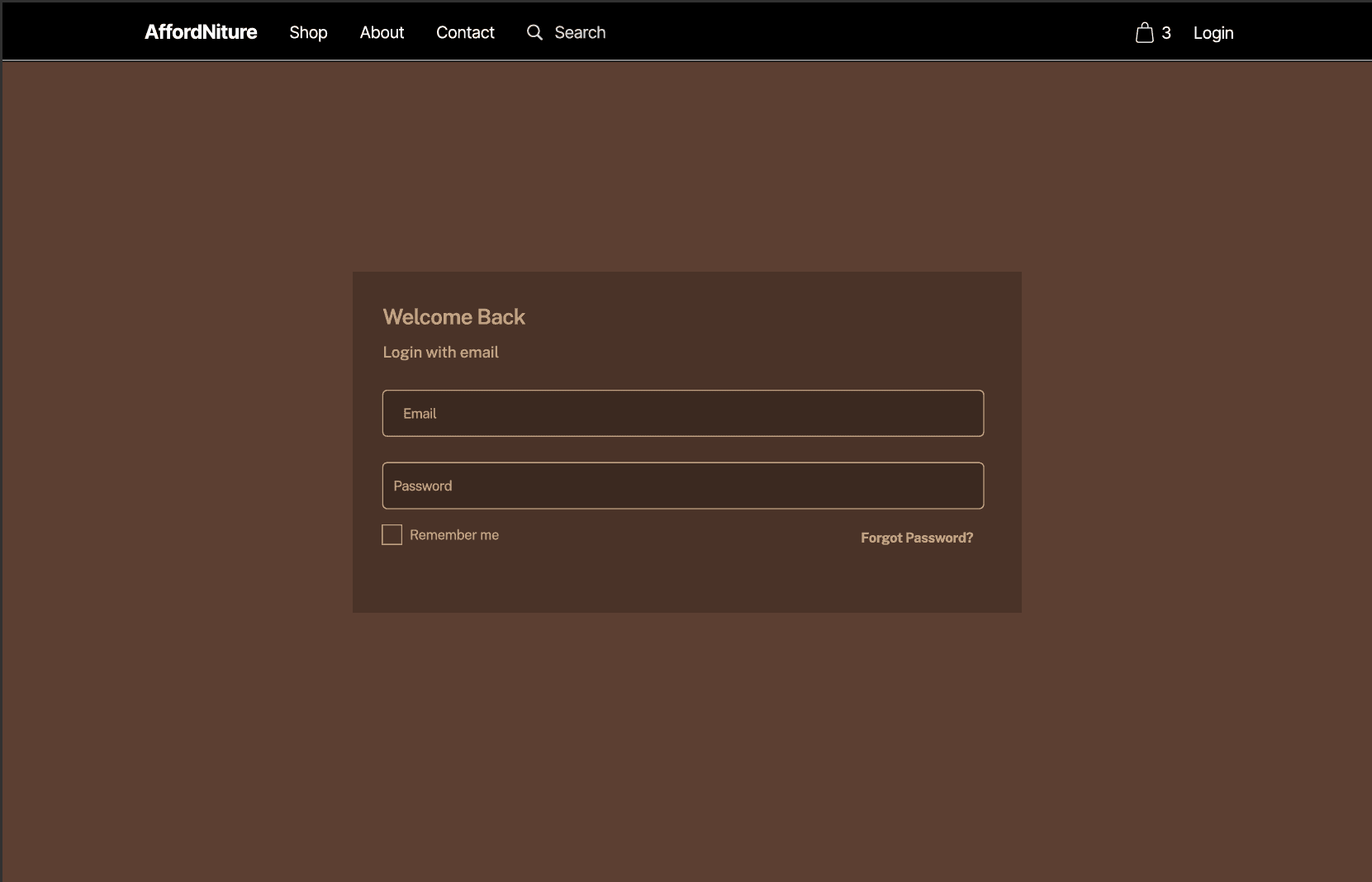Viewport: 1372px width, 882px height.
Task: Click the Remember me label text
Action: tap(453, 535)
